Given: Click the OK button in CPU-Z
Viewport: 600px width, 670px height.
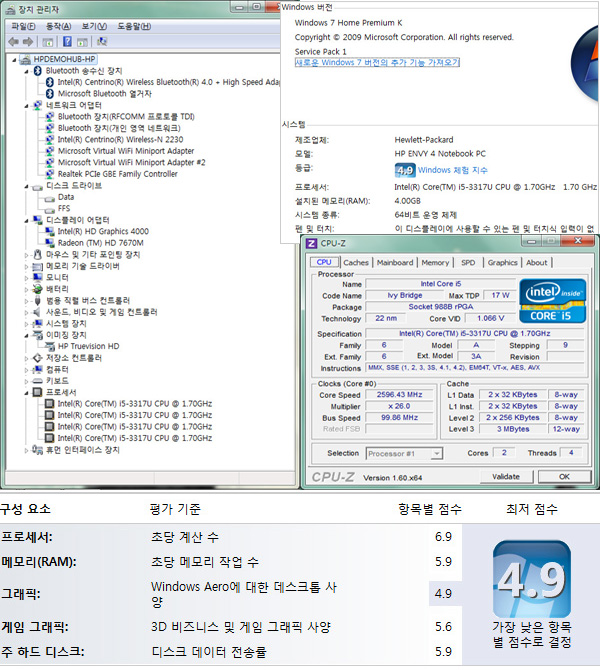Looking at the screenshot, I should [565, 477].
